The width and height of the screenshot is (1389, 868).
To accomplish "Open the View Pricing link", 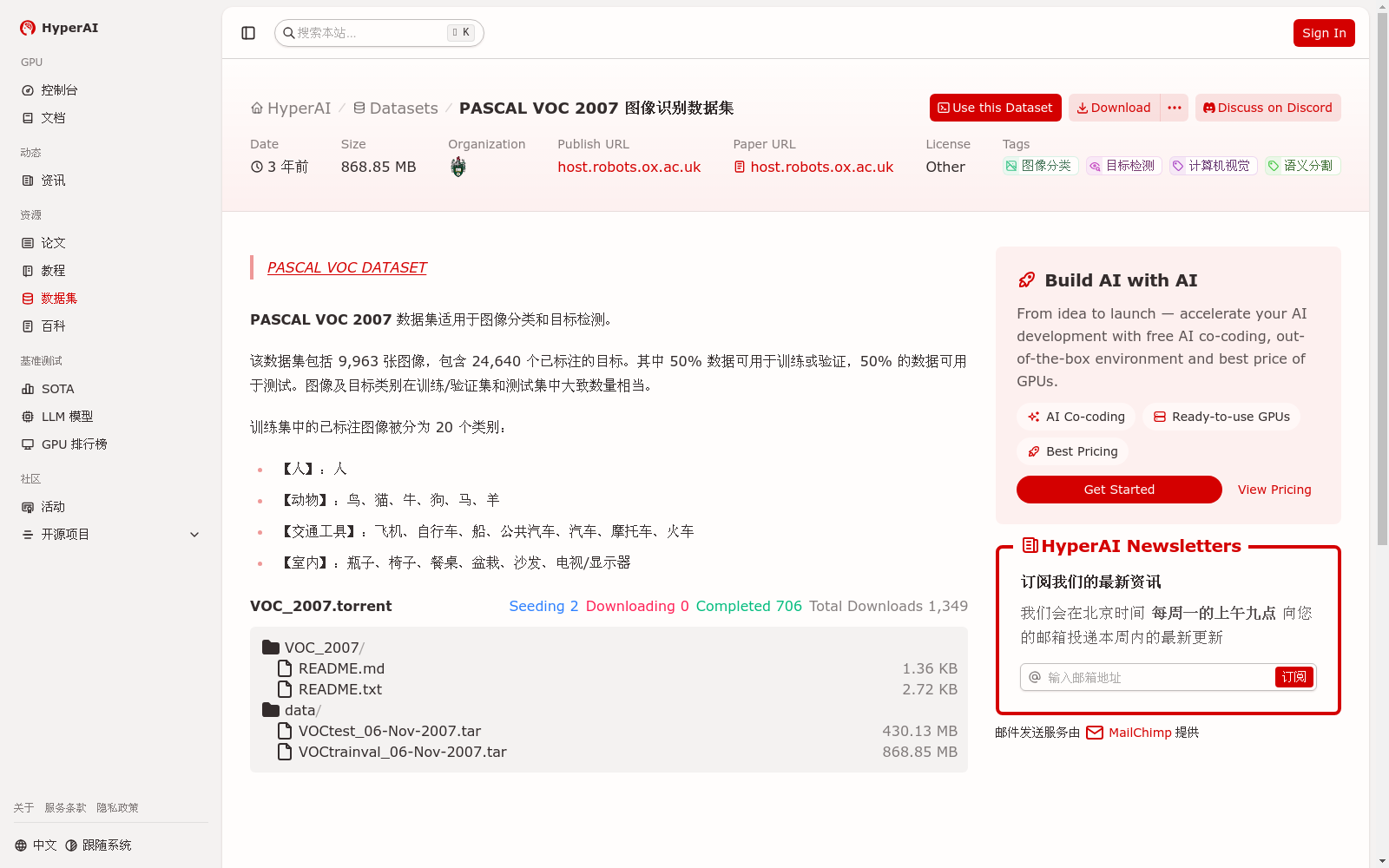I will point(1274,490).
